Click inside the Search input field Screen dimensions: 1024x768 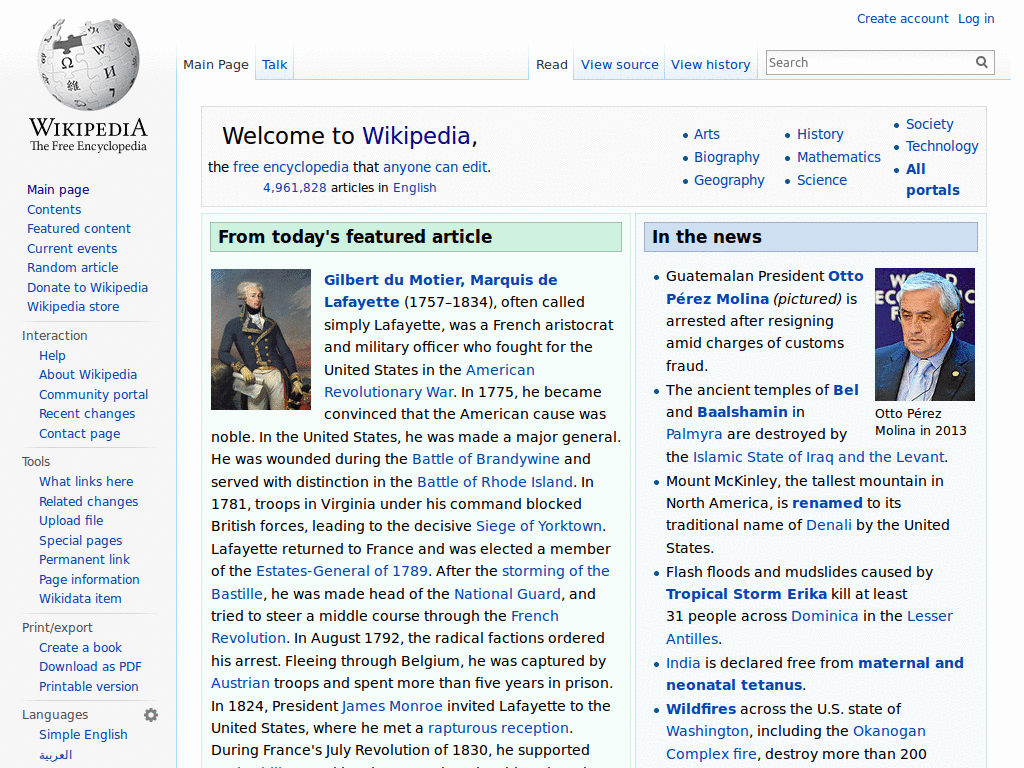860,62
